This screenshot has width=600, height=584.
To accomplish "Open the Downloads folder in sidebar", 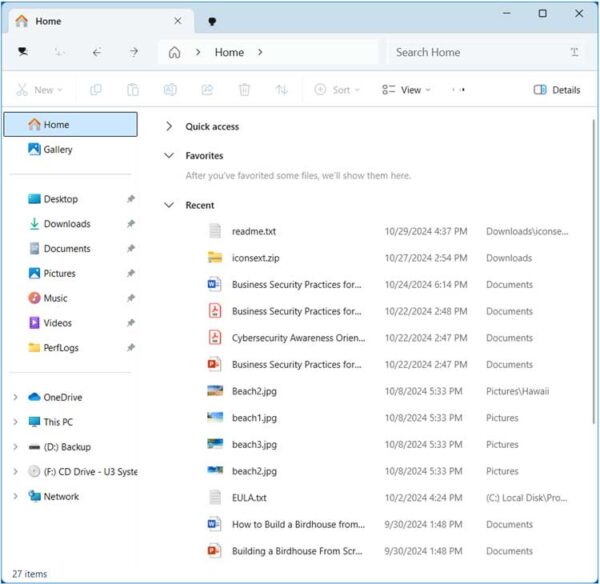I will (x=66, y=224).
